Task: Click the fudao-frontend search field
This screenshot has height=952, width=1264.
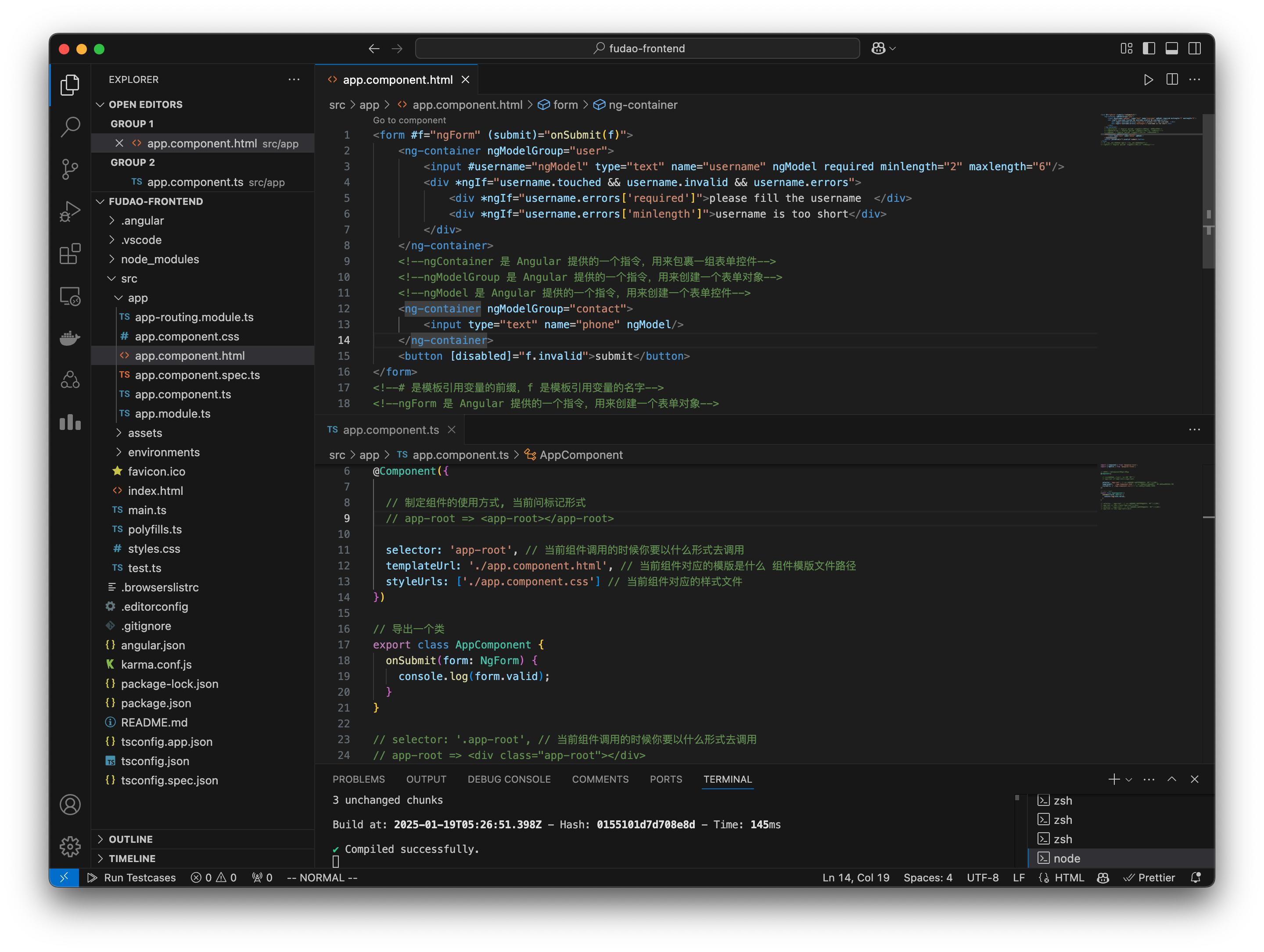Action: [637, 48]
